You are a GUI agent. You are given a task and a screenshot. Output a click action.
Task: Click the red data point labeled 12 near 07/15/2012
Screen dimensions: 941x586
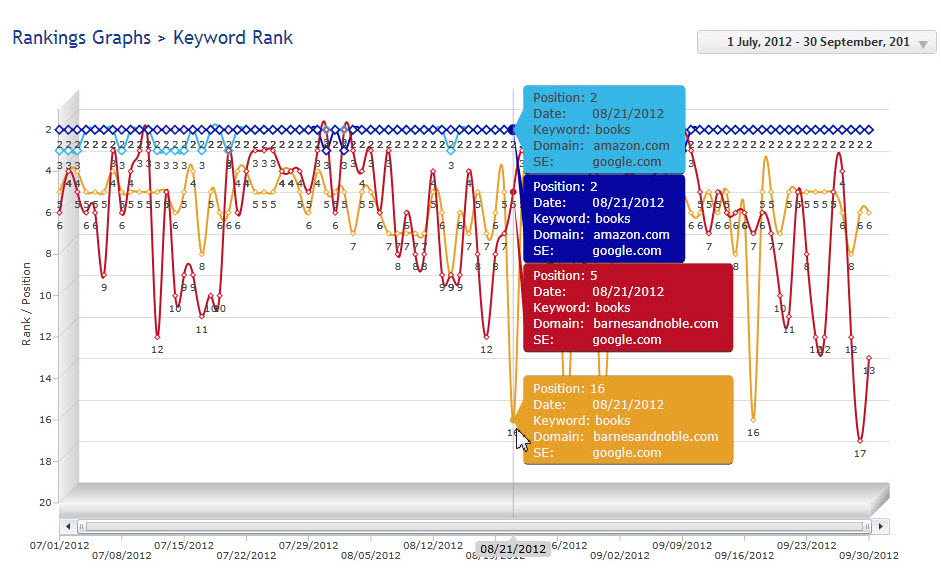[157, 337]
